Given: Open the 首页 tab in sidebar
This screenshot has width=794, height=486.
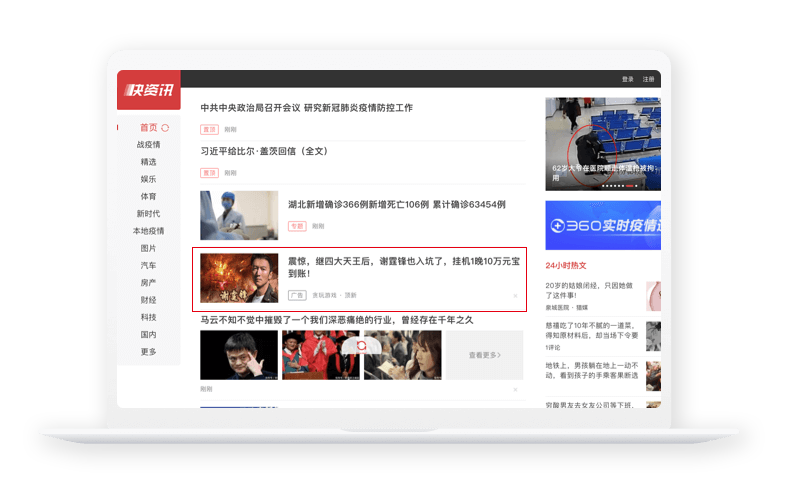Looking at the screenshot, I should 148,128.
